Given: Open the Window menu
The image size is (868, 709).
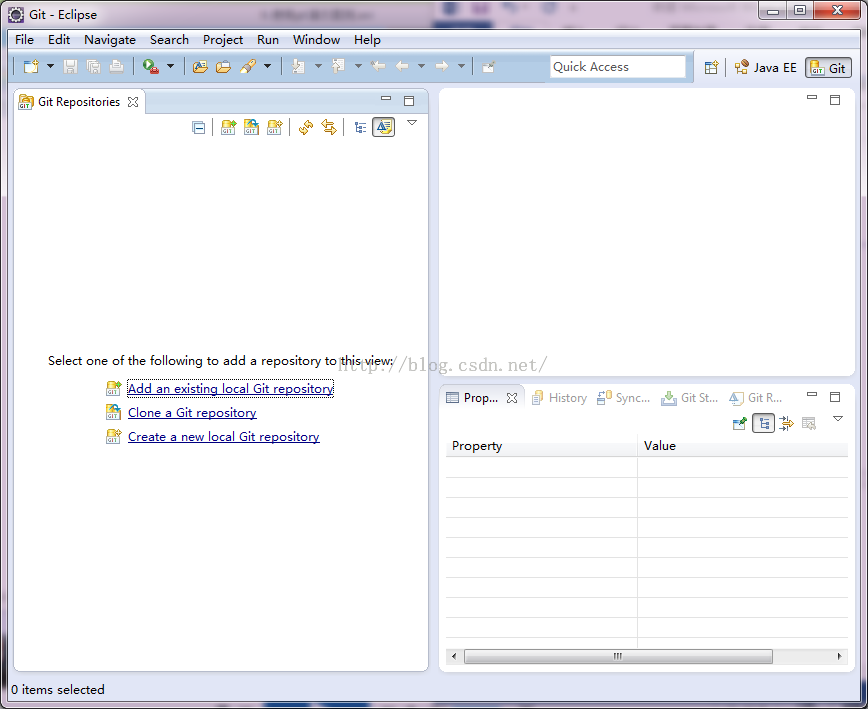Looking at the screenshot, I should coord(316,40).
